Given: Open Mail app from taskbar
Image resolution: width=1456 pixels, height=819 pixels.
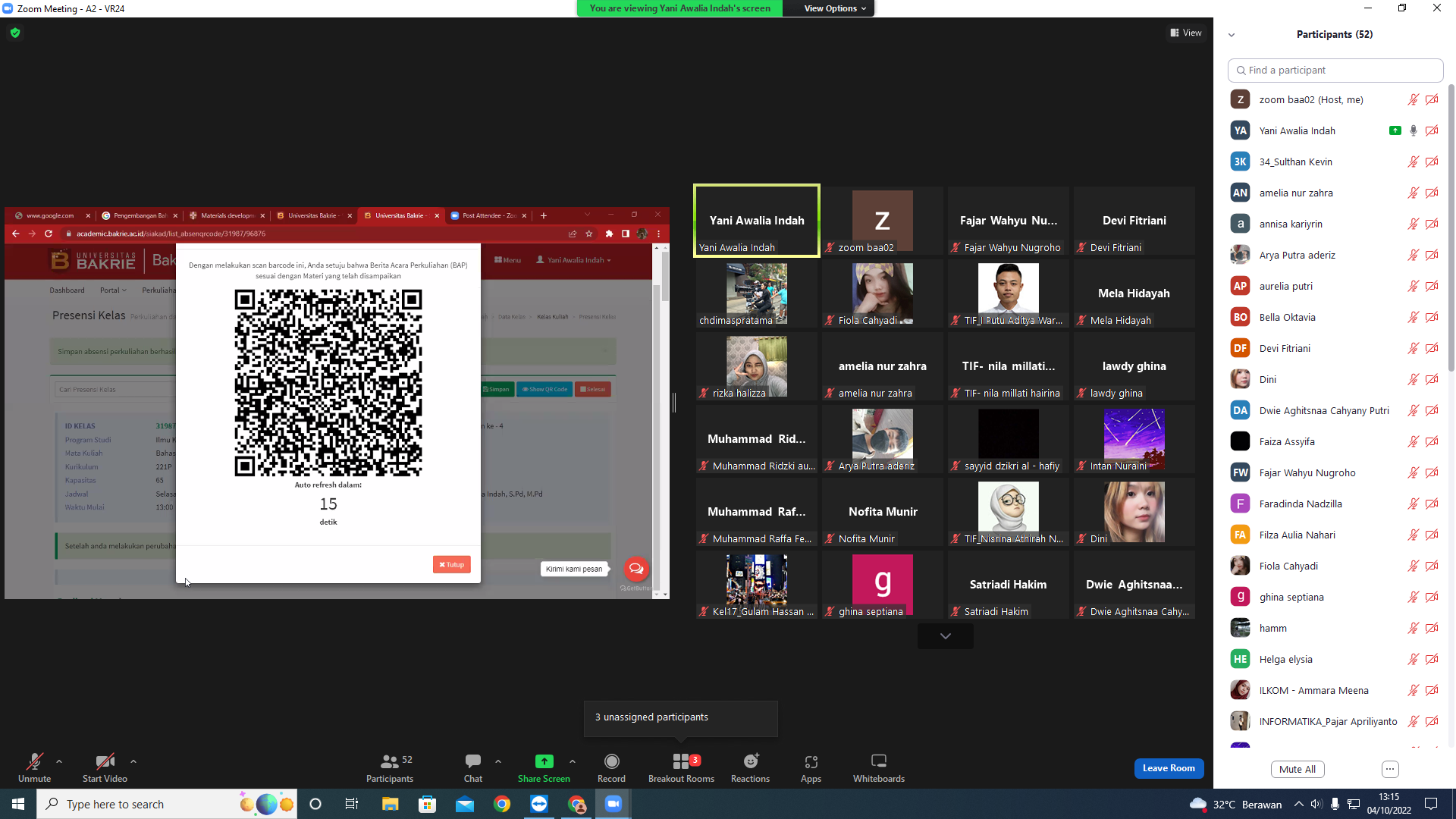Looking at the screenshot, I should tap(465, 804).
